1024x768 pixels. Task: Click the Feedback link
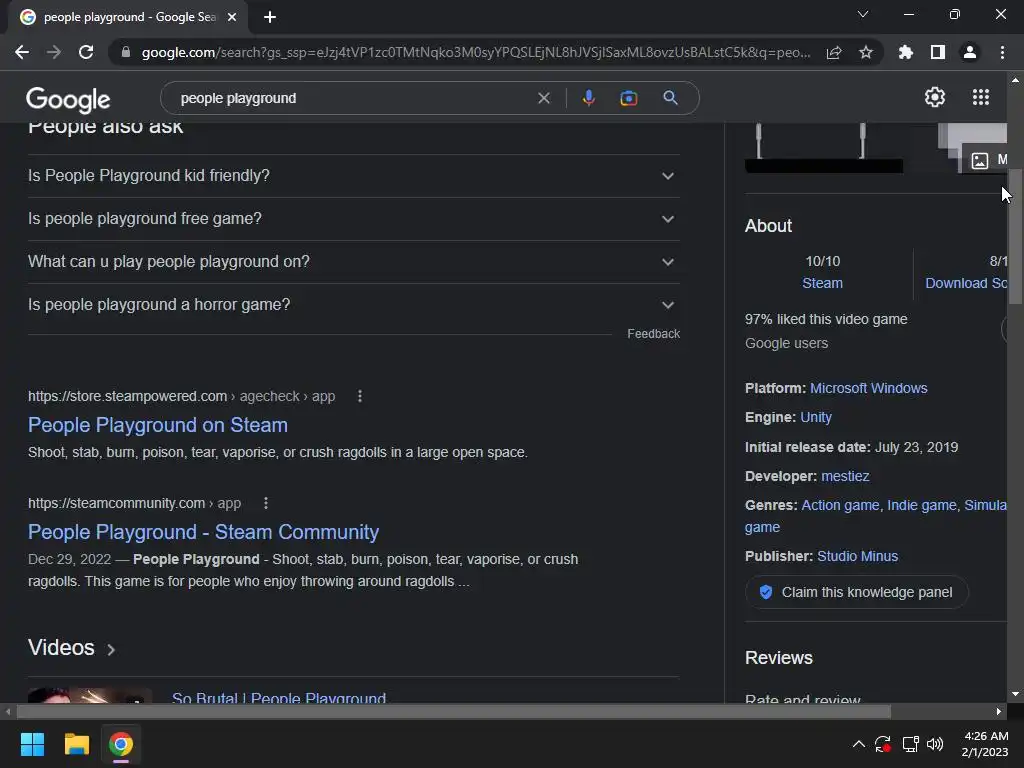click(x=653, y=334)
